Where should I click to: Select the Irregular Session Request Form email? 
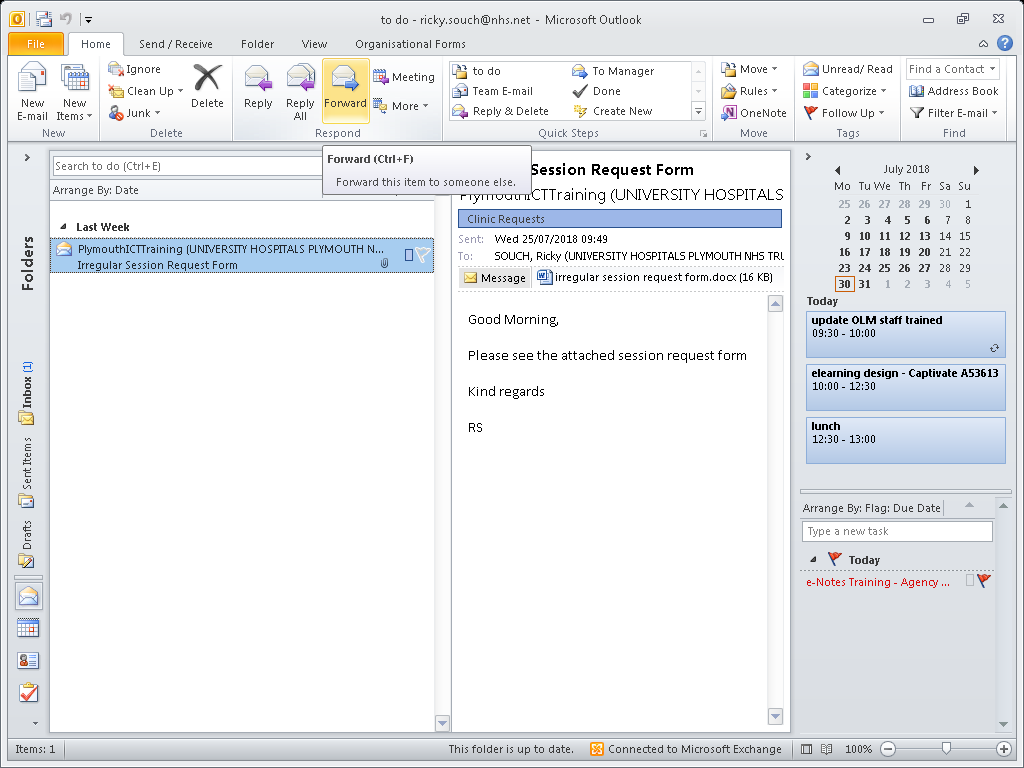point(242,256)
